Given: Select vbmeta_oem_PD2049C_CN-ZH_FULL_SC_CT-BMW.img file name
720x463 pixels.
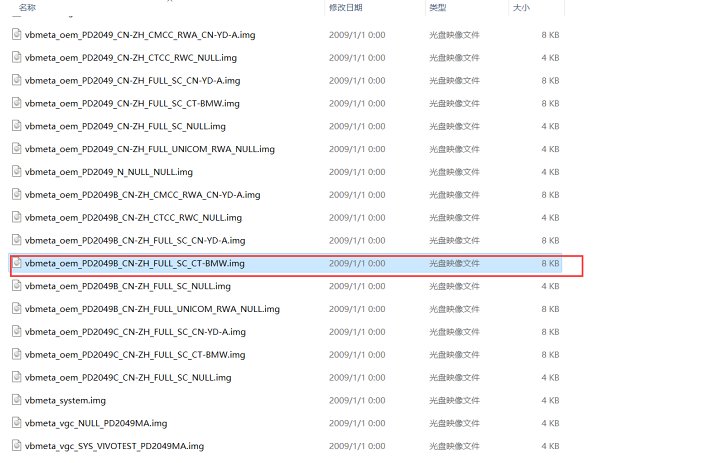Looking at the screenshot, I should coord(135,355).
